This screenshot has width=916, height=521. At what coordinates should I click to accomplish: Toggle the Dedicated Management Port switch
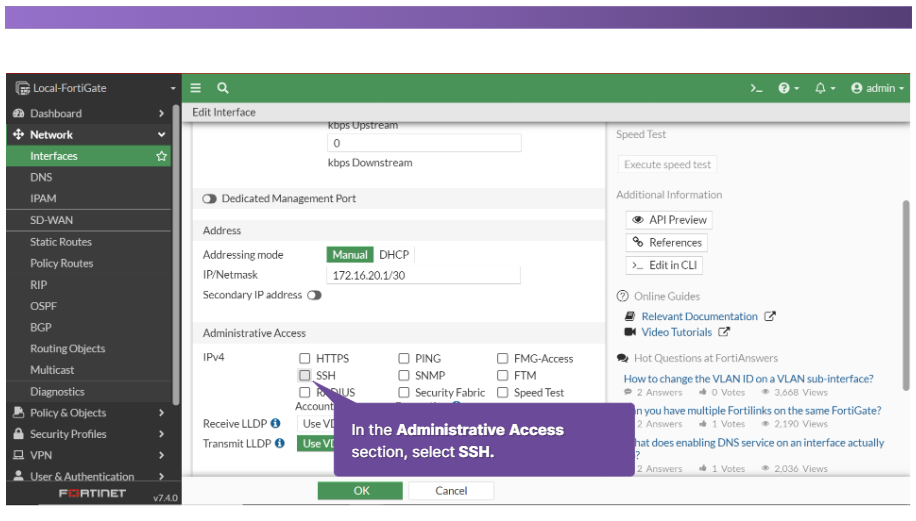209,199
